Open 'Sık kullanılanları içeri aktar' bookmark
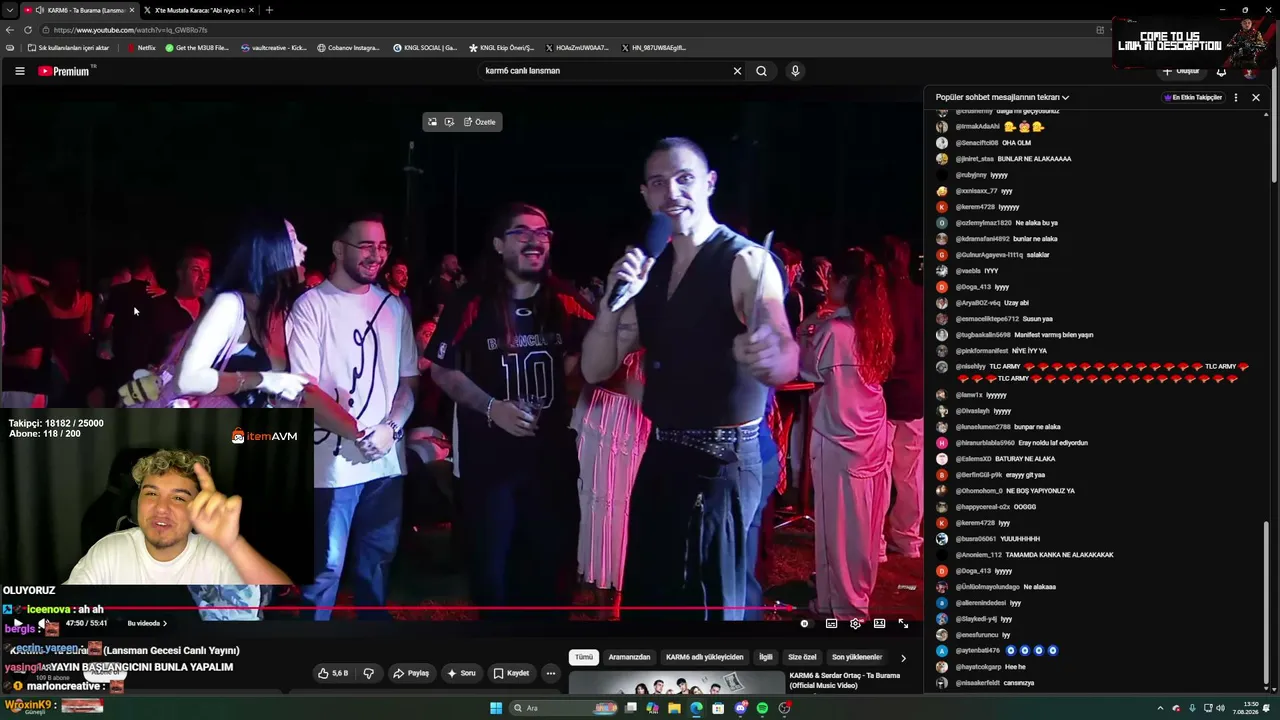 point(68,47)
